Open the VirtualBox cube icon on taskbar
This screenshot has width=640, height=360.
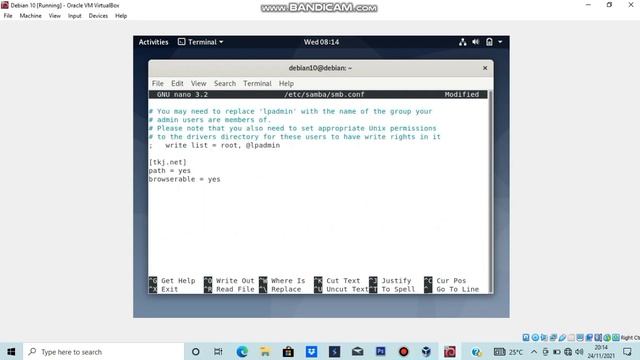pyautogui.click(x=426, y=351)
